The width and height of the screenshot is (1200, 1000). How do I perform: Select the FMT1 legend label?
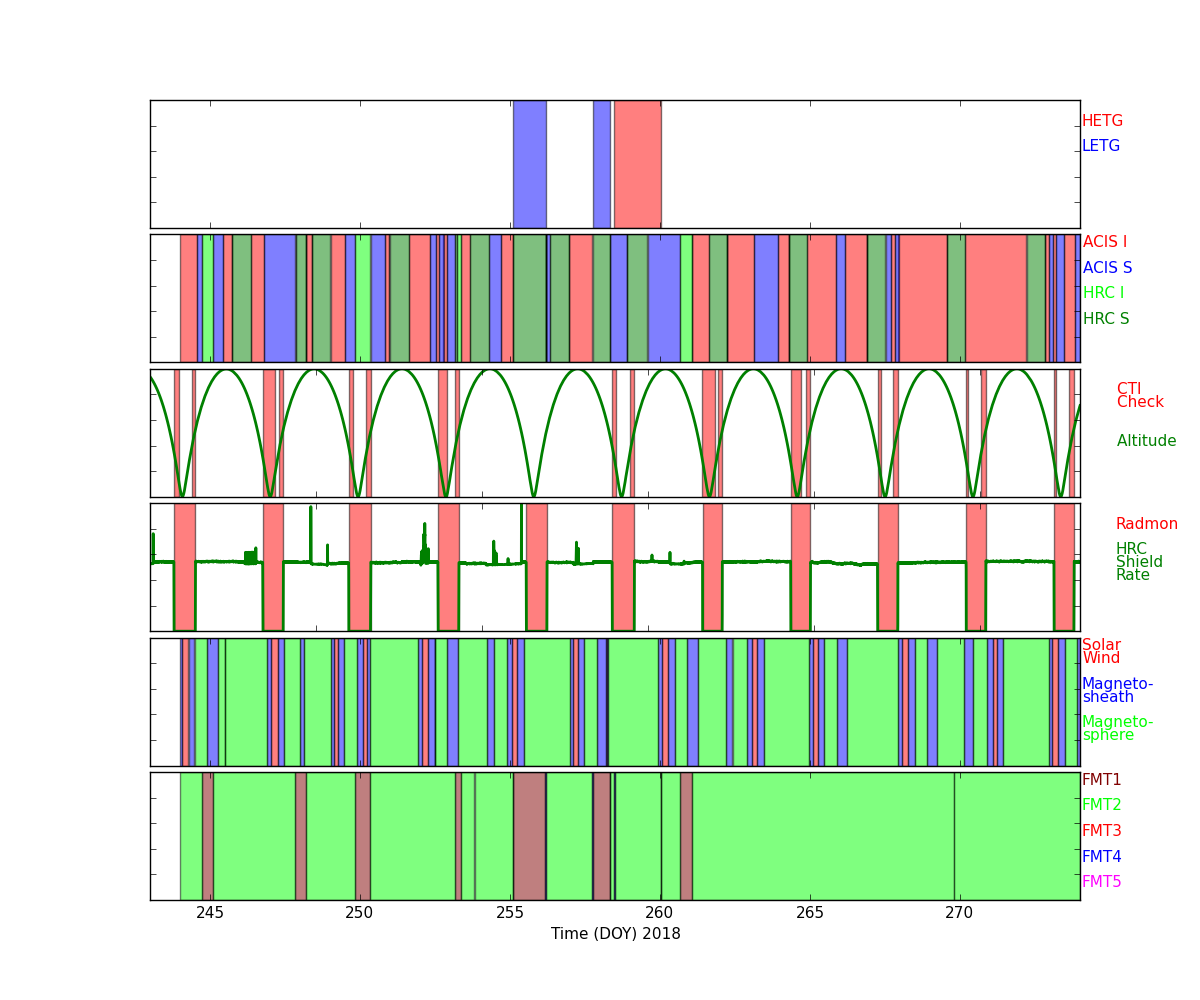pos(1101,780)
